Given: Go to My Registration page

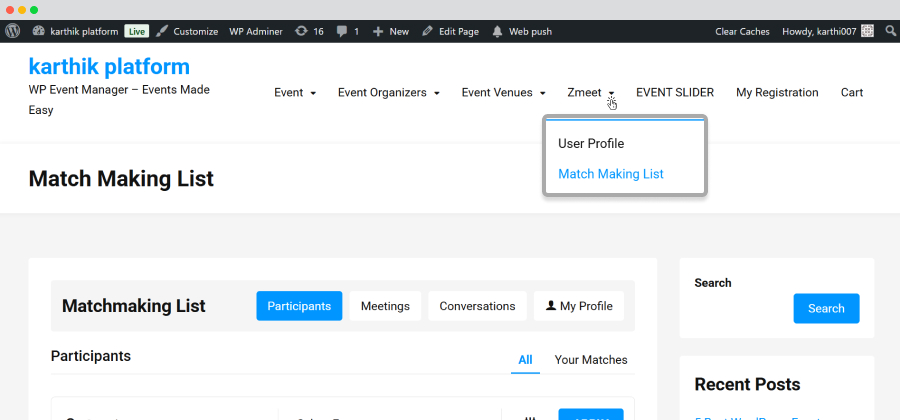Looking at the screenshot, I should (x=777, y=92).
